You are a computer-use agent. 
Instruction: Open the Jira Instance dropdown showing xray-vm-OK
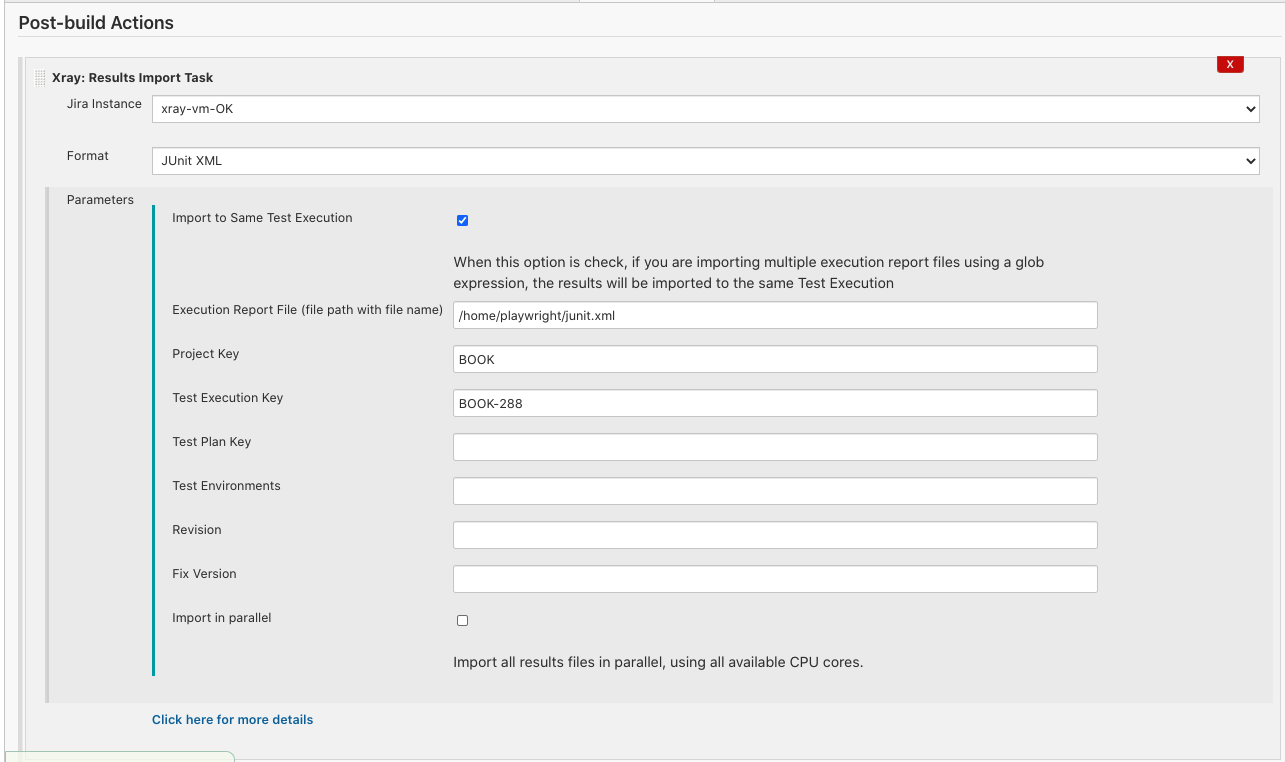tap(705, 109)
